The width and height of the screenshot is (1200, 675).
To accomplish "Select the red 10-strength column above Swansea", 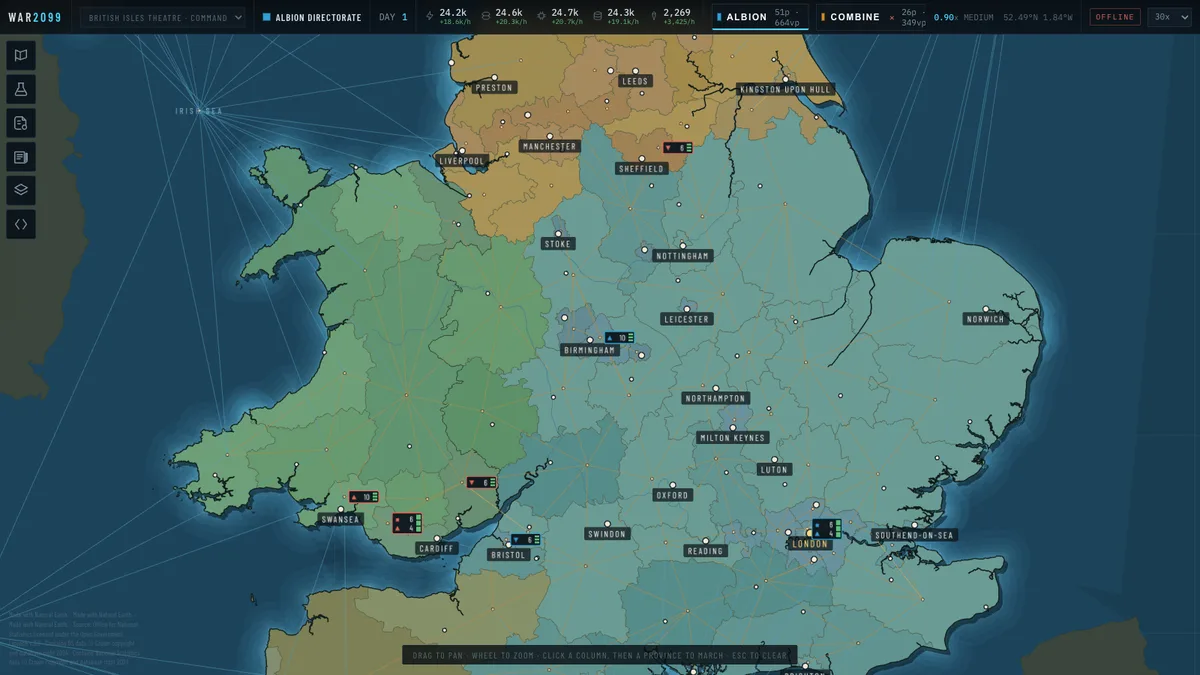I will tap(363, 497).
